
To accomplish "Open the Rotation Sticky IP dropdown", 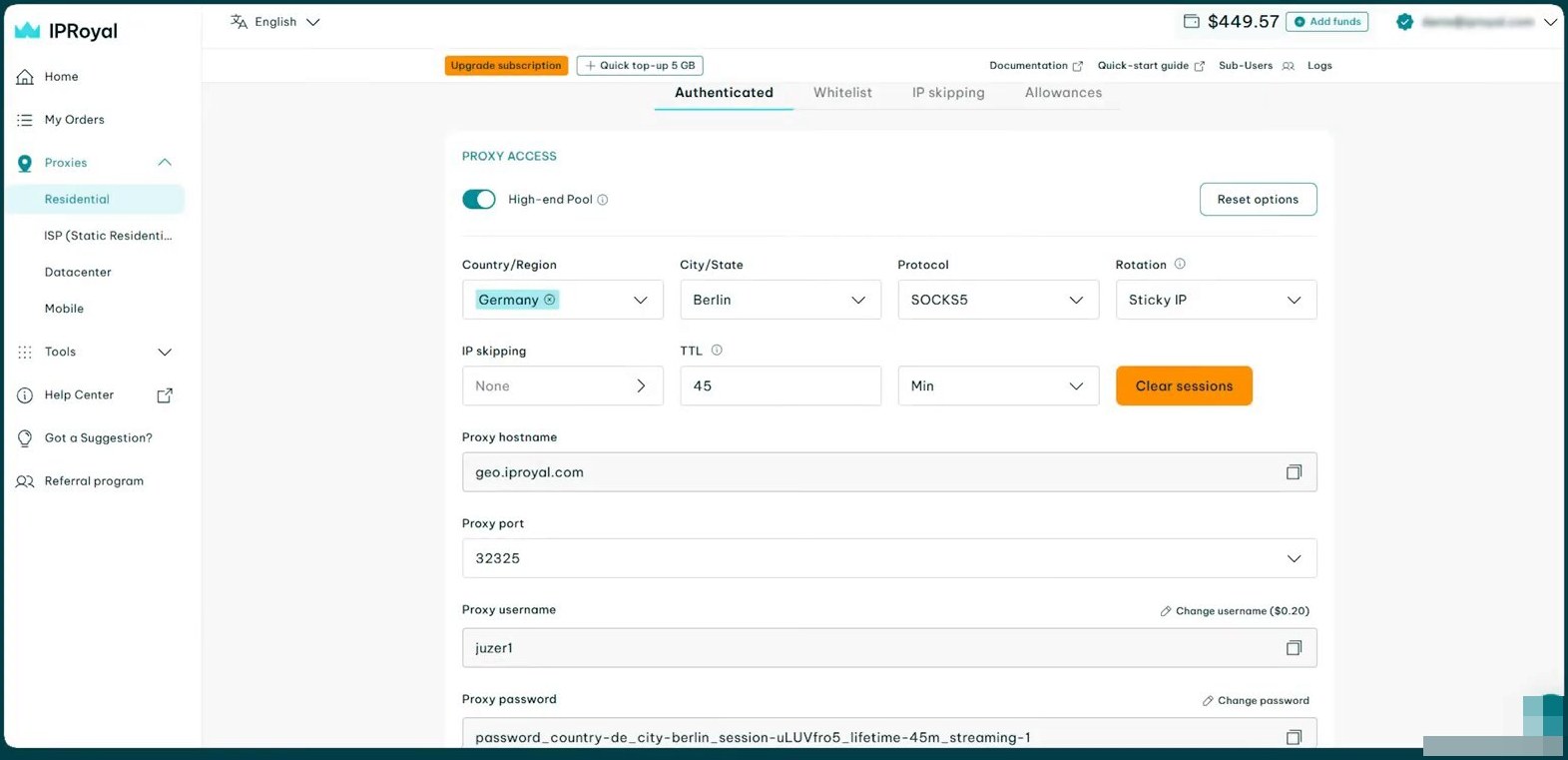I will [x=1216, y=300].
